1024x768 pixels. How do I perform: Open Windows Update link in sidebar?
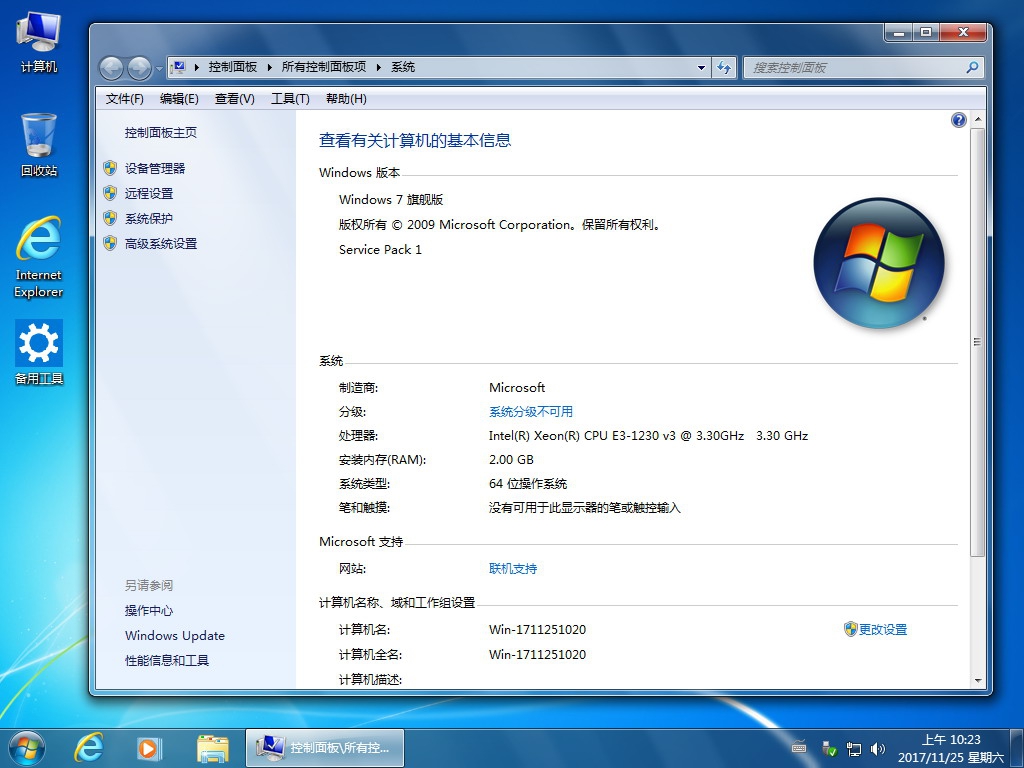pos(174,635)
